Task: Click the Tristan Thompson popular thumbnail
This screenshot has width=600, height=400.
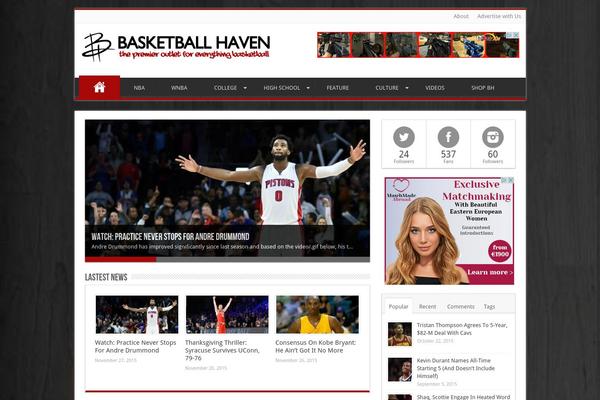Action: tap(400, 334)
